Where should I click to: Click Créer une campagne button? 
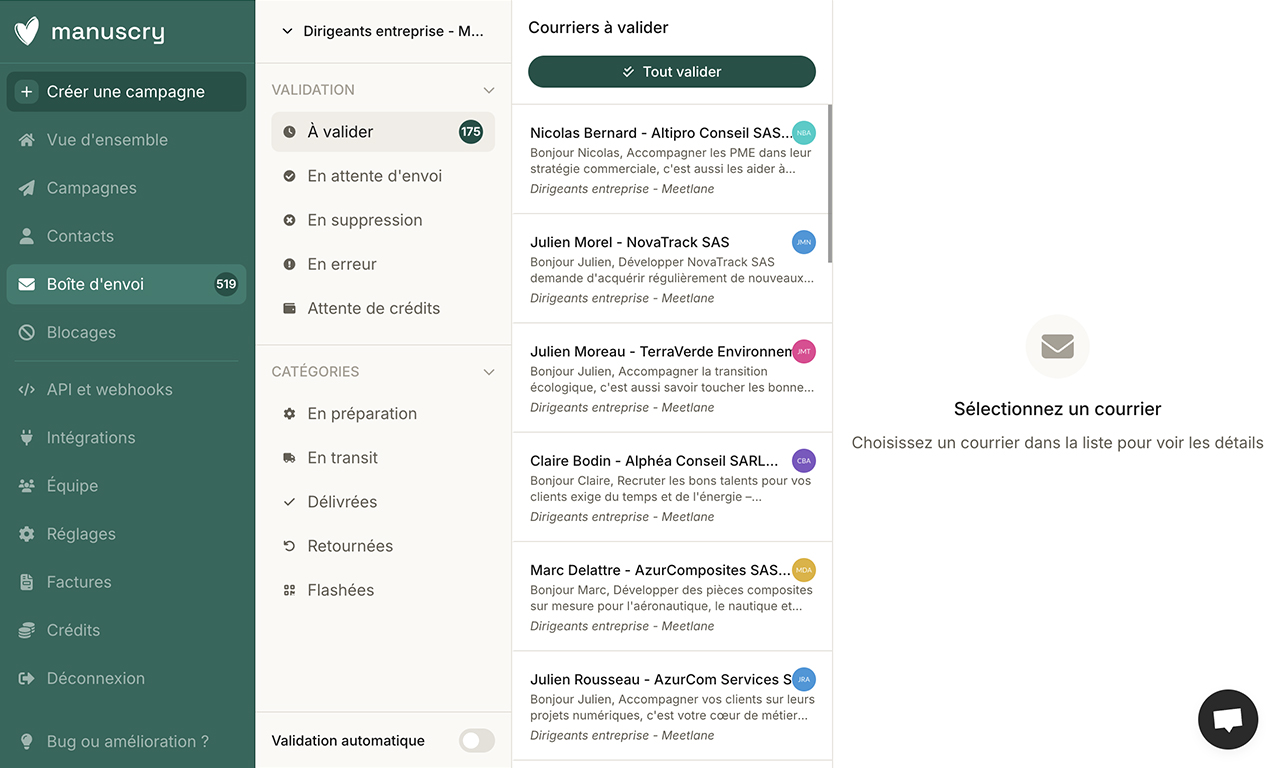coord(126,92)
